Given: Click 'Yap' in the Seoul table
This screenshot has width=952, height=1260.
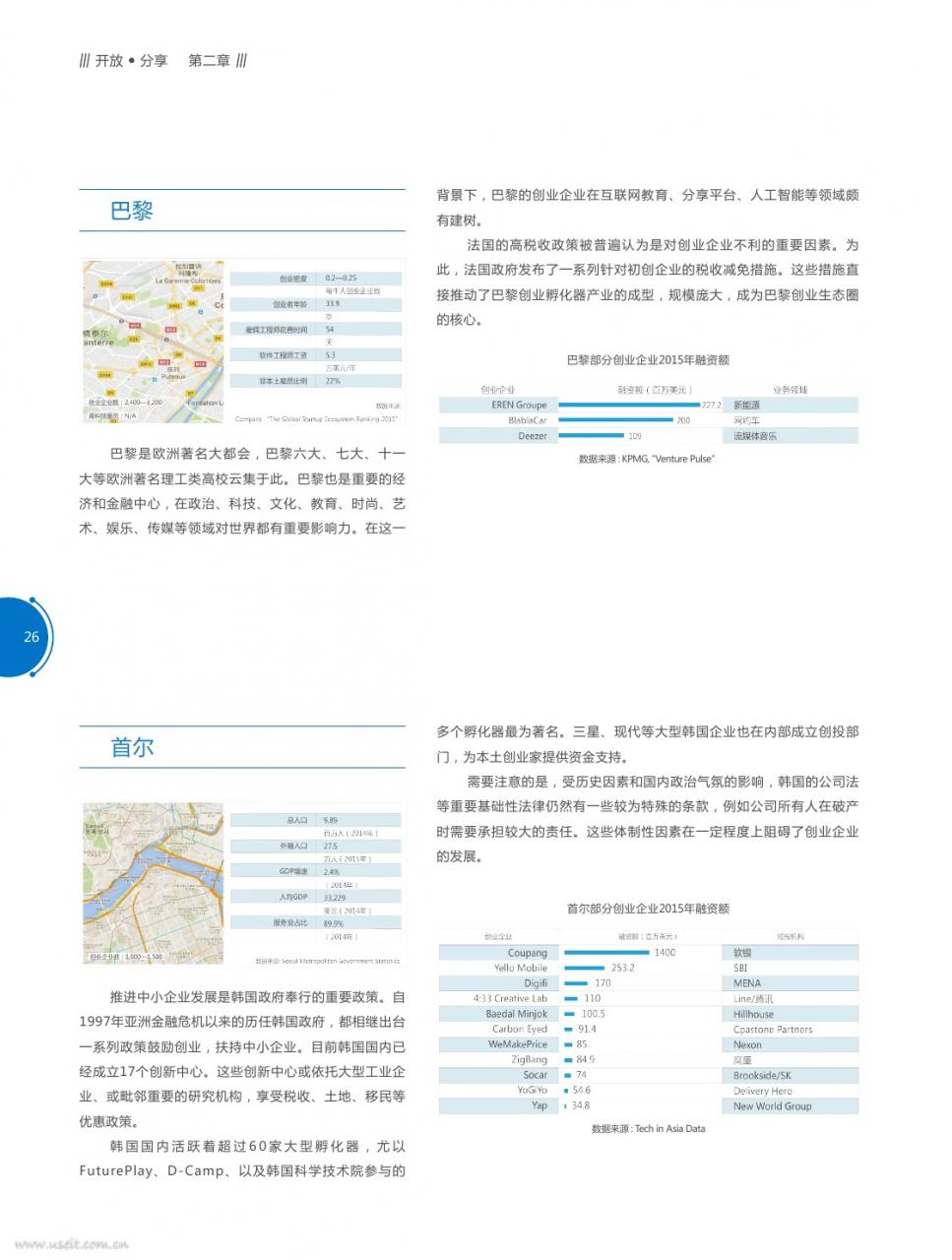Looking at the screenshot, I should click(x=539, y=1105).
